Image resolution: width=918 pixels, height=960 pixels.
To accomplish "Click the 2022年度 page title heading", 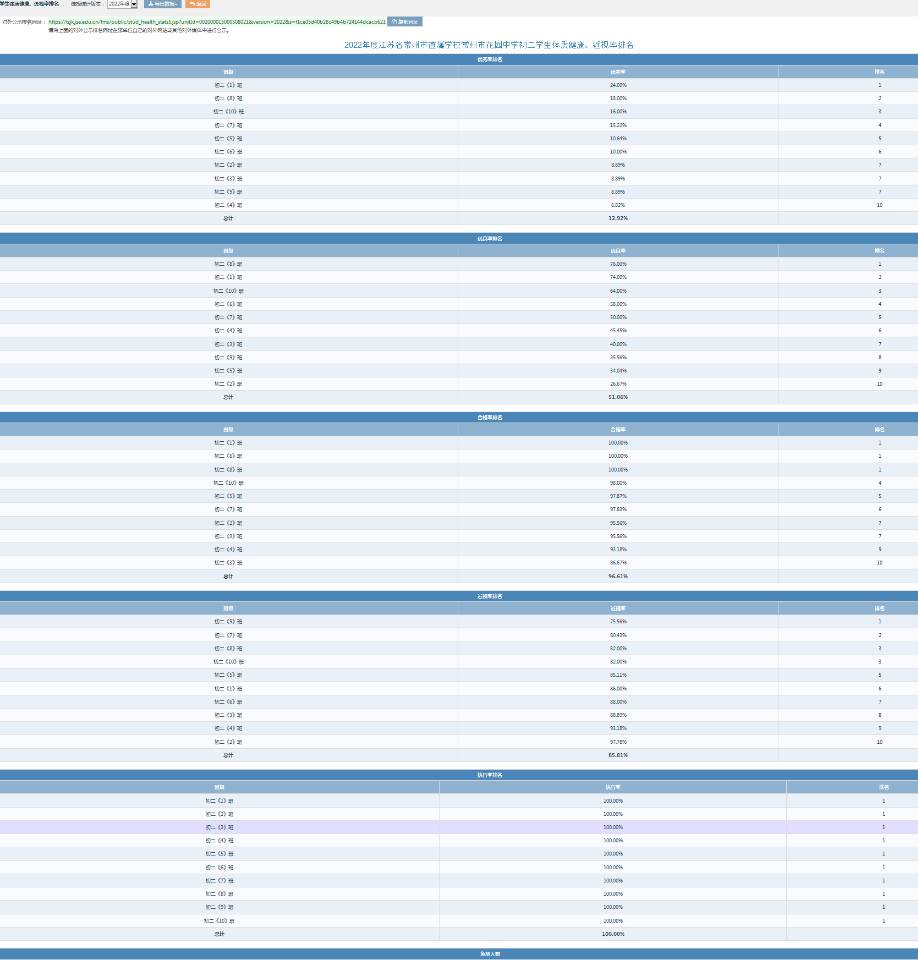I will tap(489, 45).
